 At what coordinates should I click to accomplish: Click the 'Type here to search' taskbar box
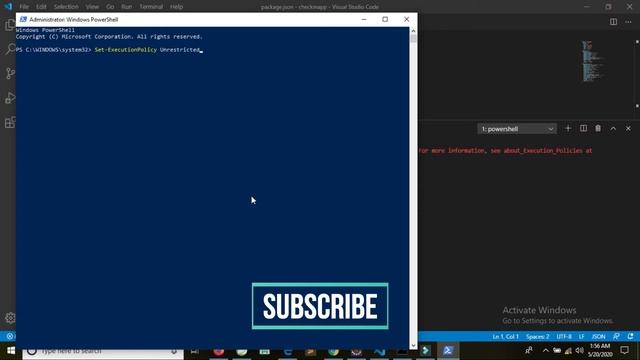[103, 351]
